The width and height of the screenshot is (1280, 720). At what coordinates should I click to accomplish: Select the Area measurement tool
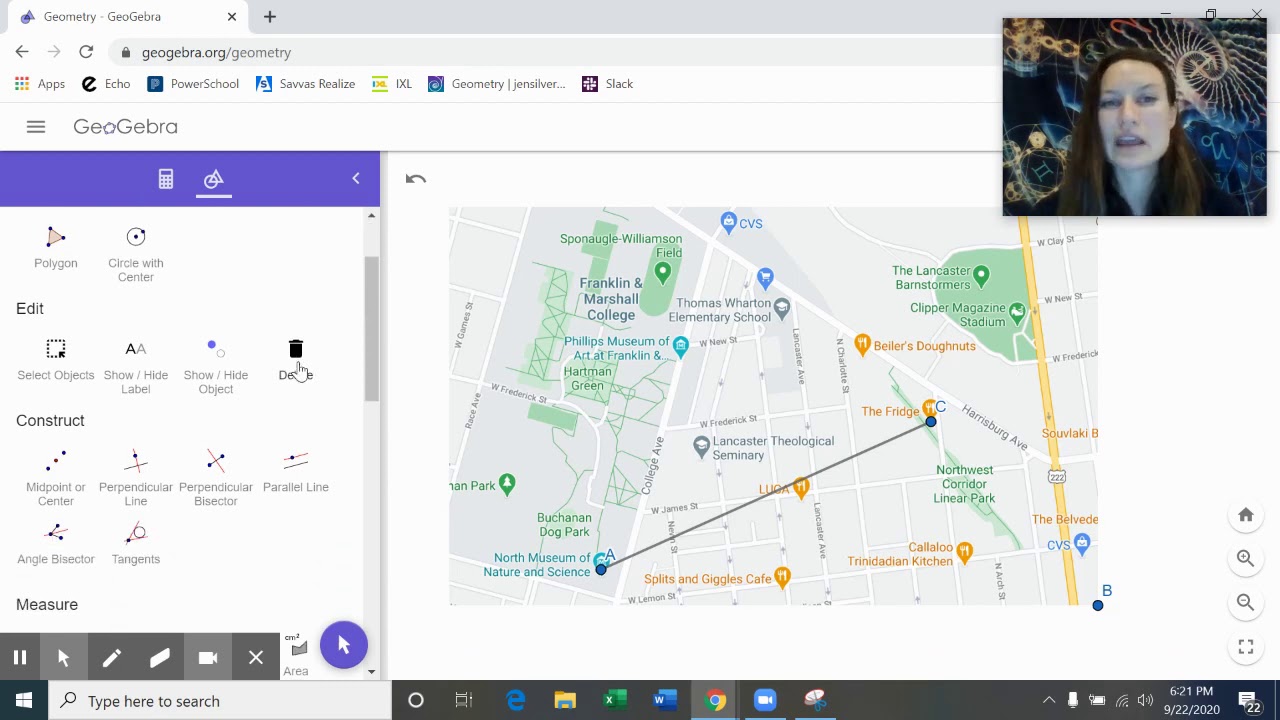click(x=296, y=656)
